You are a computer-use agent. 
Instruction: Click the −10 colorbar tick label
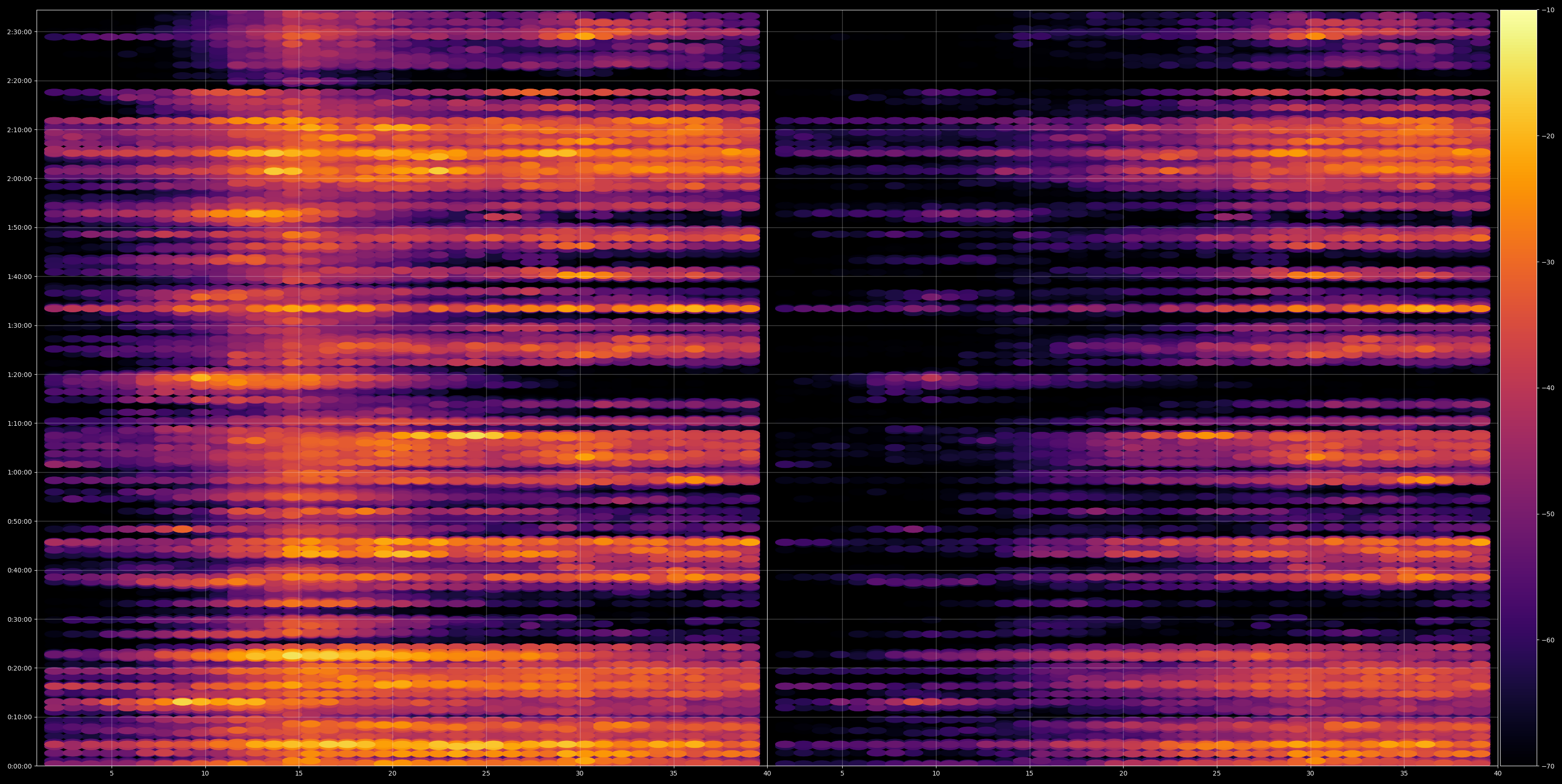1548,10
